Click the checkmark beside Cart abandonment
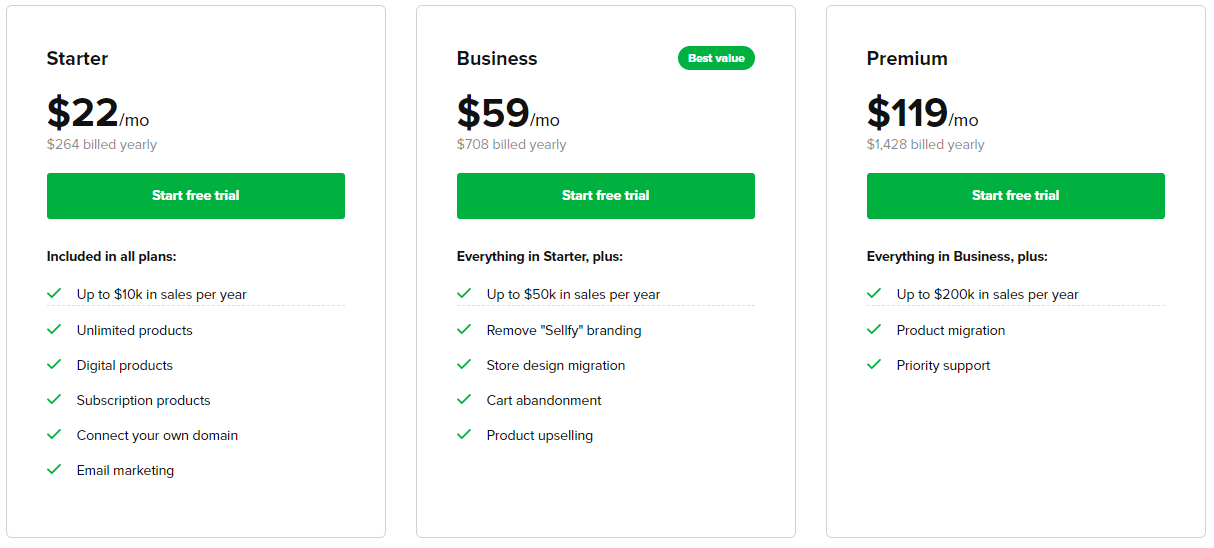The height and width of the screenshot is (548, 1214). [464, 399]
